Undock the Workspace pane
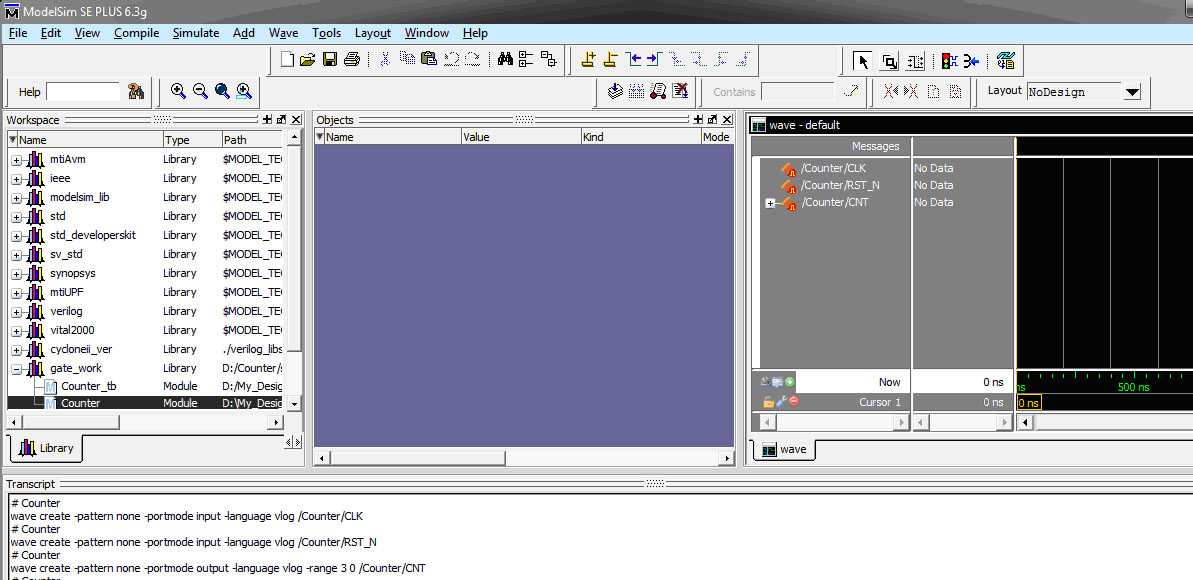Viewport: 1193px width, 580px height. pyautogui.click(x=282, y=120)
